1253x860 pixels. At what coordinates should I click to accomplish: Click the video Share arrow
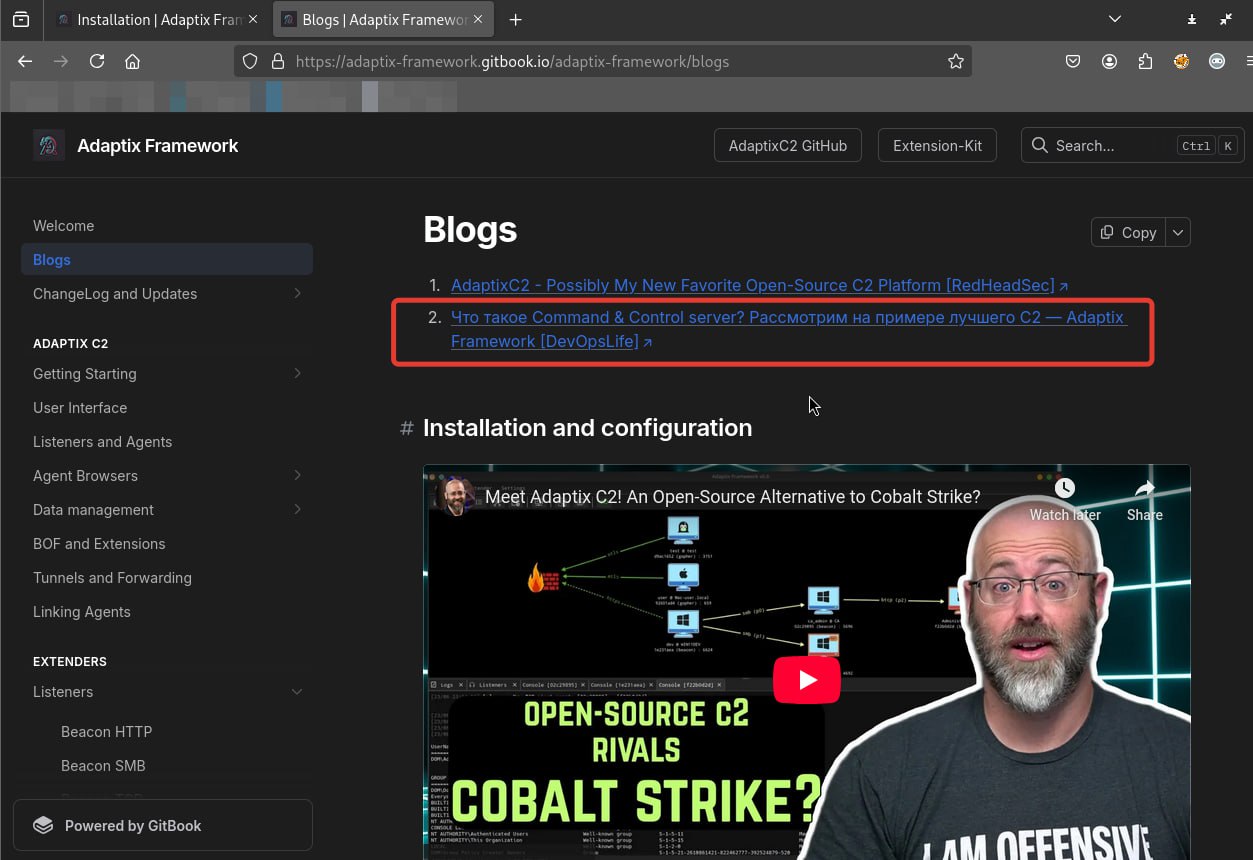[x=1145, y=488]
